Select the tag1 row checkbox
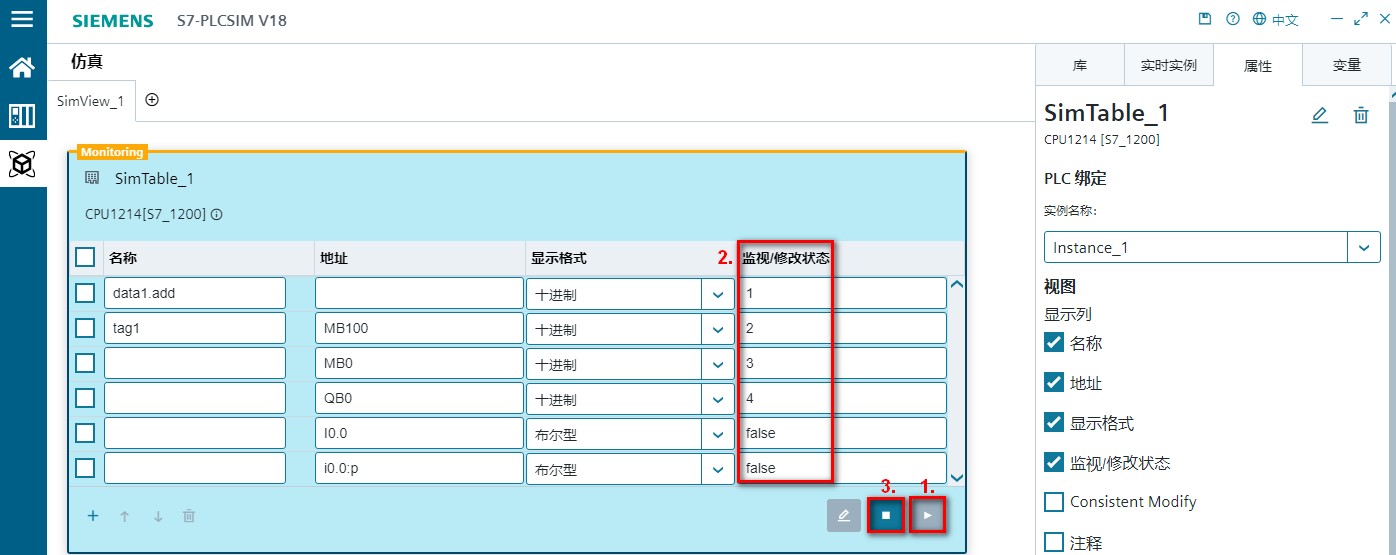 click(86, 328)
